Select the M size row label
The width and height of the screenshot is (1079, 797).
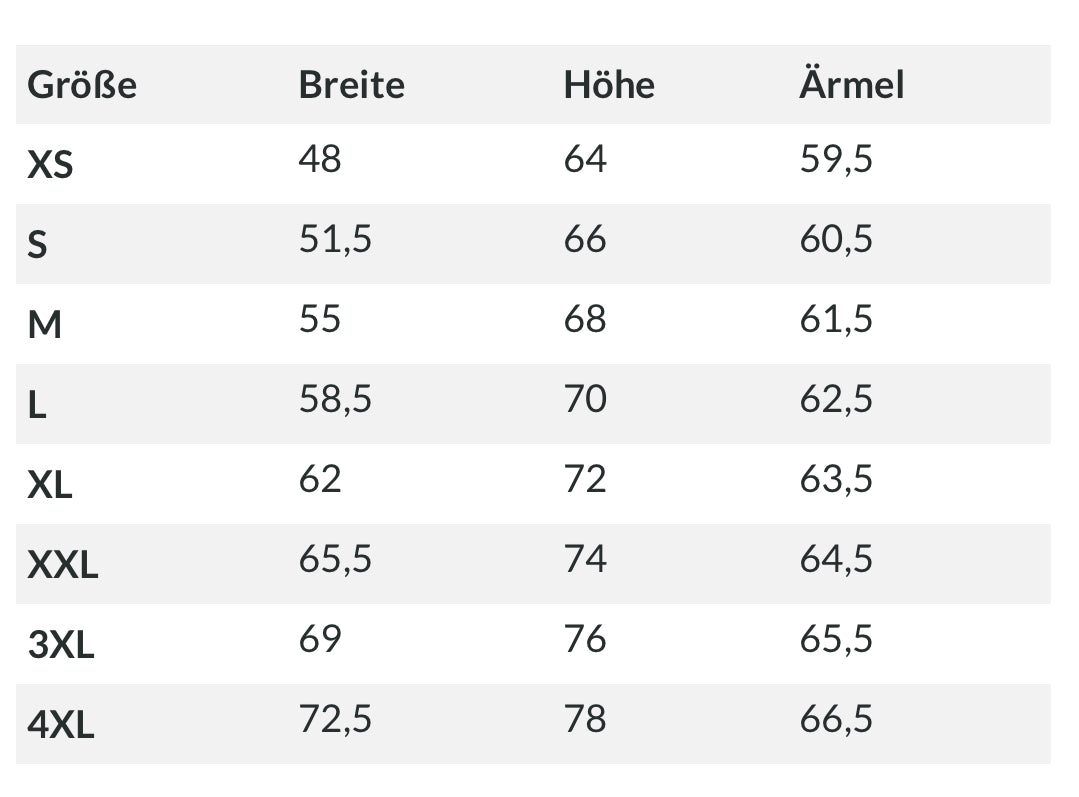[x=45, y=325]
